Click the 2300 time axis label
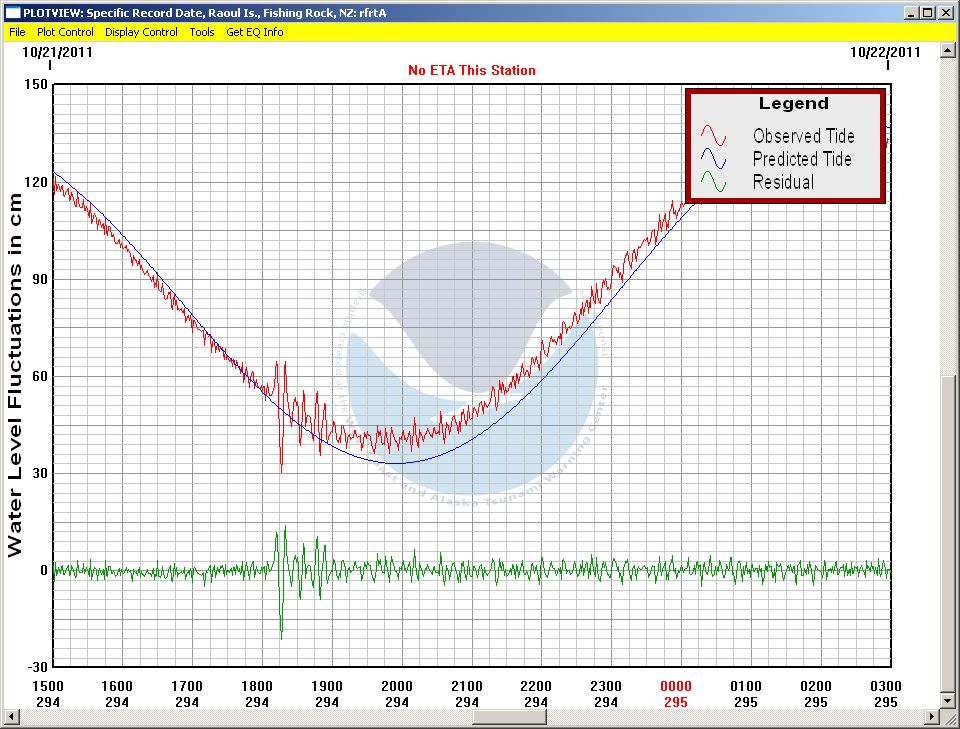The width and height of the screenshot is (960, 729). 606,686
